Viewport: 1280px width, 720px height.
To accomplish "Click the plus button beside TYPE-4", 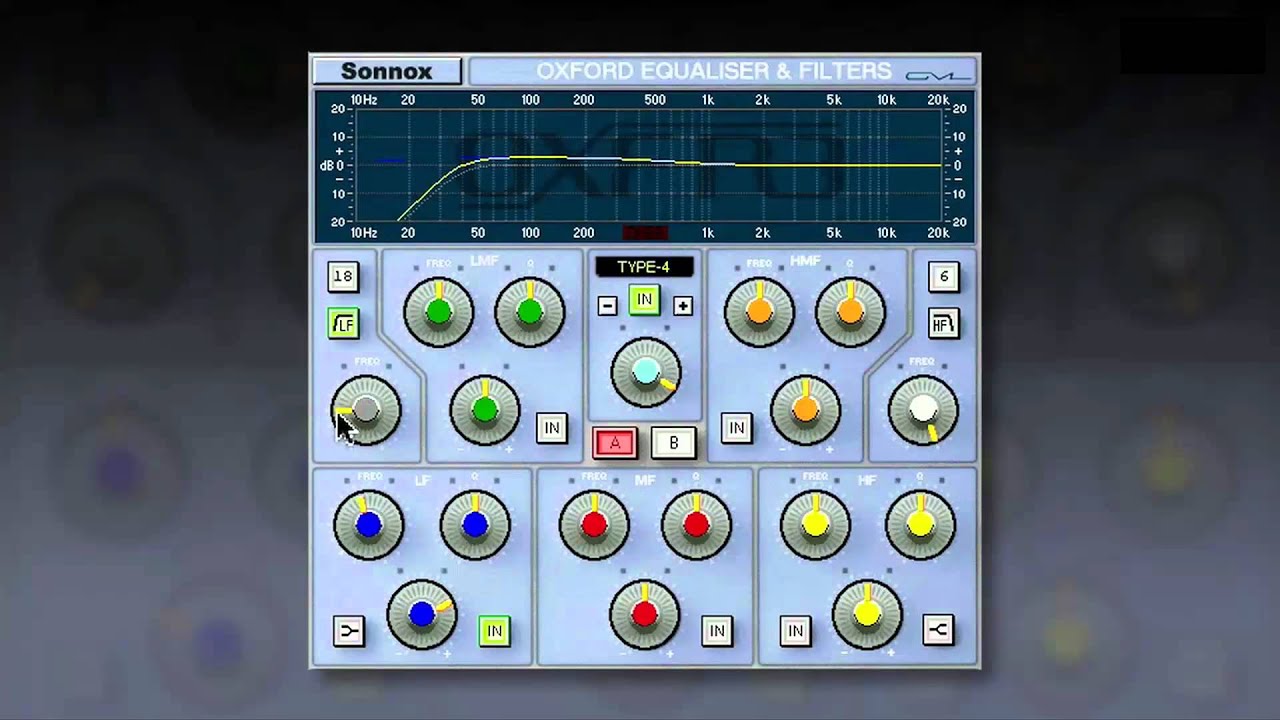I will [x=682, y=306].
